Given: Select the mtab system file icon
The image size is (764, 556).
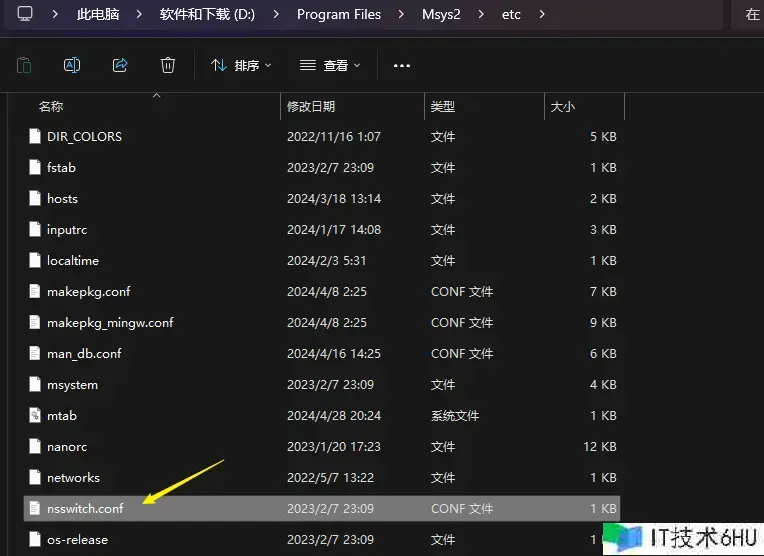Looking at the screenshot, I should pos(35,415).
